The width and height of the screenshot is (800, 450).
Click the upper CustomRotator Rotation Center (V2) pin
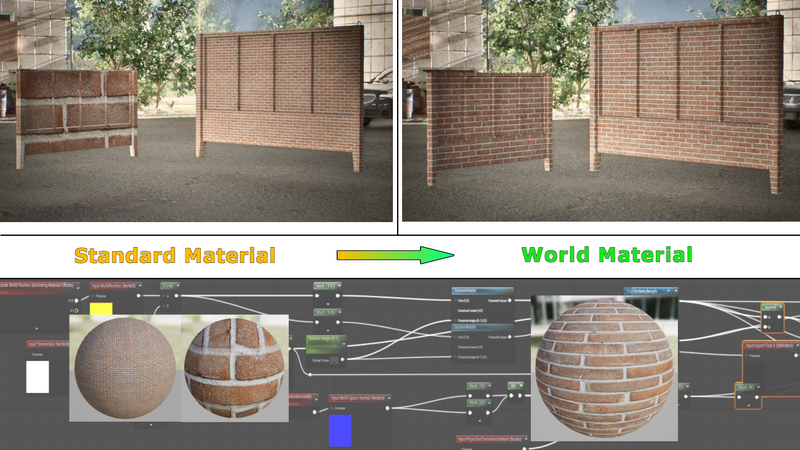[x=455, y=311]
